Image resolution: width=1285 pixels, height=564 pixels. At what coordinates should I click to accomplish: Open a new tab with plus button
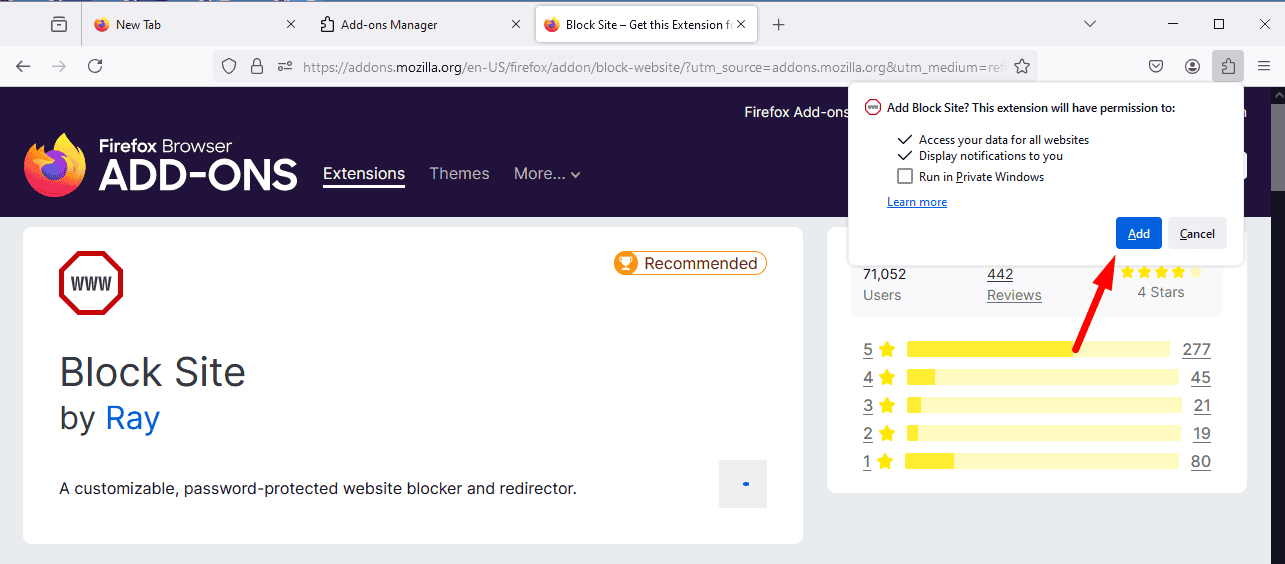coord(779,24)
